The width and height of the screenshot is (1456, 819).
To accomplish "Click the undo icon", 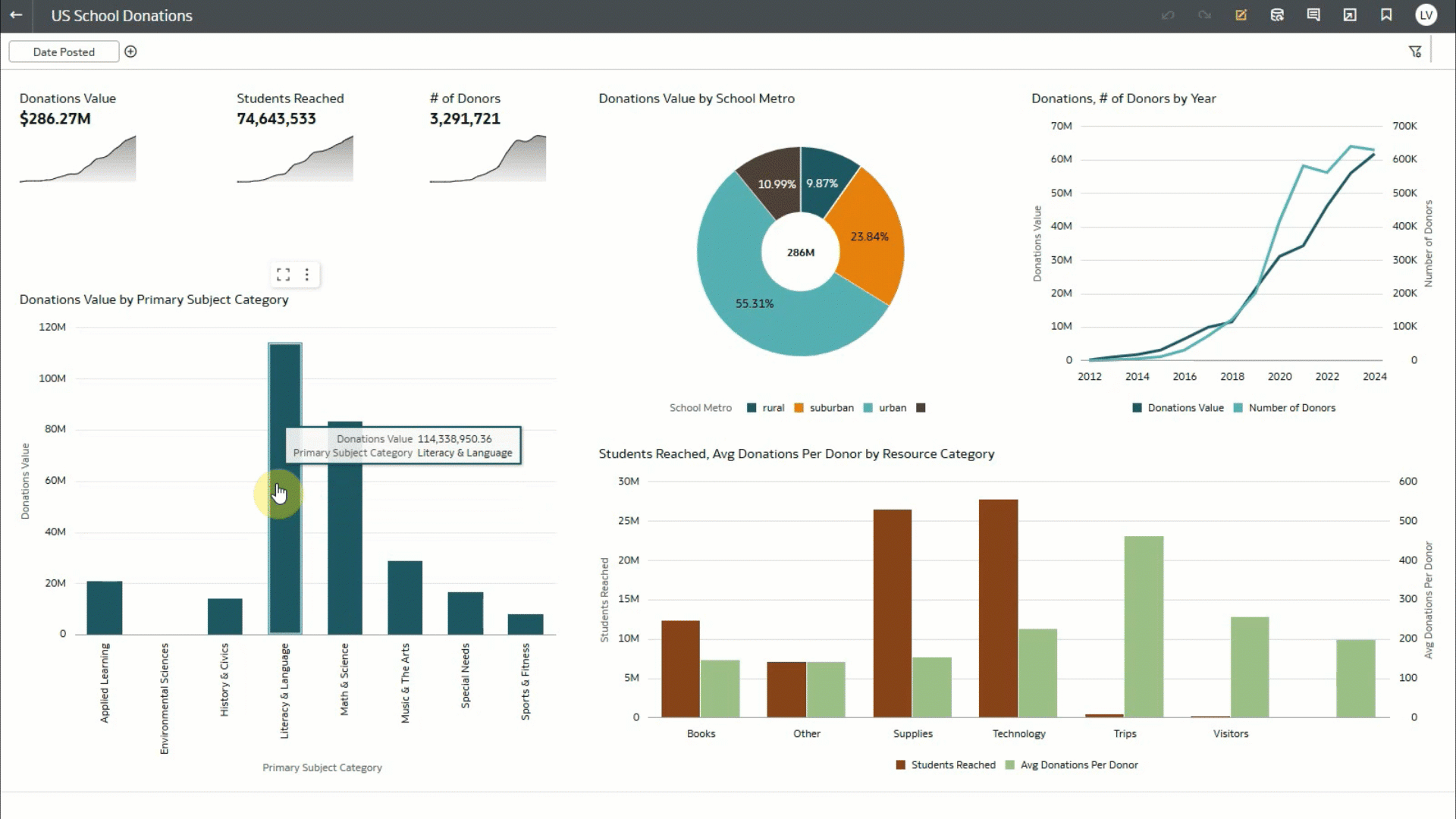I will tap(1168, 15).
